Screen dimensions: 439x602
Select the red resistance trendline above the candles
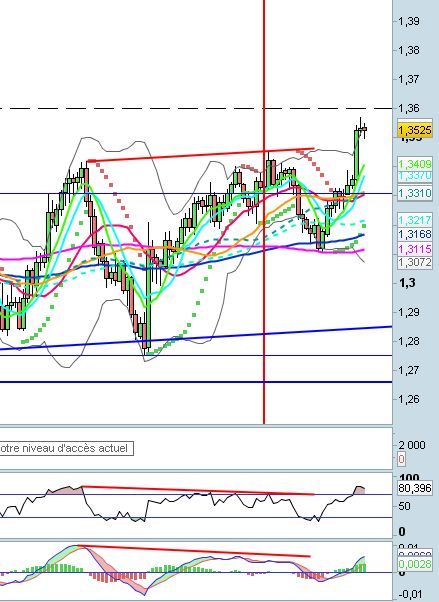click(201, 154)
